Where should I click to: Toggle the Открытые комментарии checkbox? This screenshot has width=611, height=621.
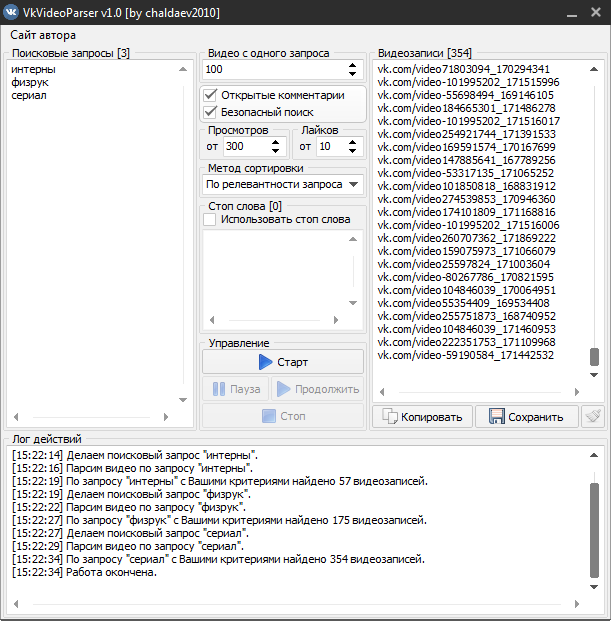[x=210, y=95]
